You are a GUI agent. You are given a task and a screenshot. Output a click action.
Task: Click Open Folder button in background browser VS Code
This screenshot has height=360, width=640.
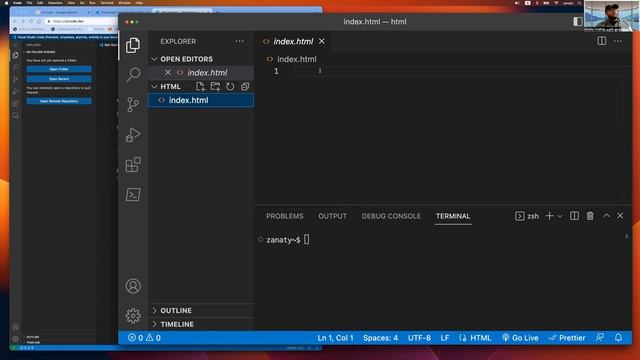point(59,69)
